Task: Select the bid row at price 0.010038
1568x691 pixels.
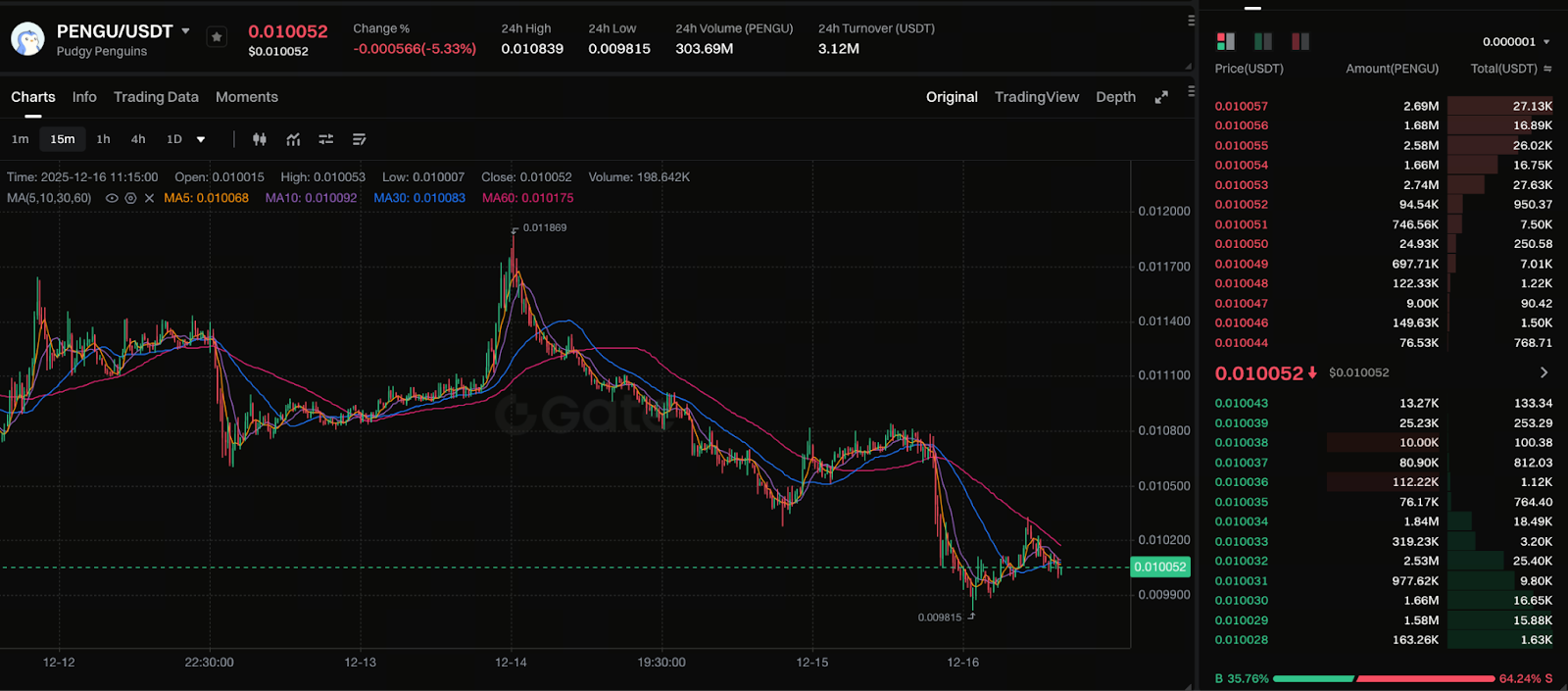Action: (1384, 443)
